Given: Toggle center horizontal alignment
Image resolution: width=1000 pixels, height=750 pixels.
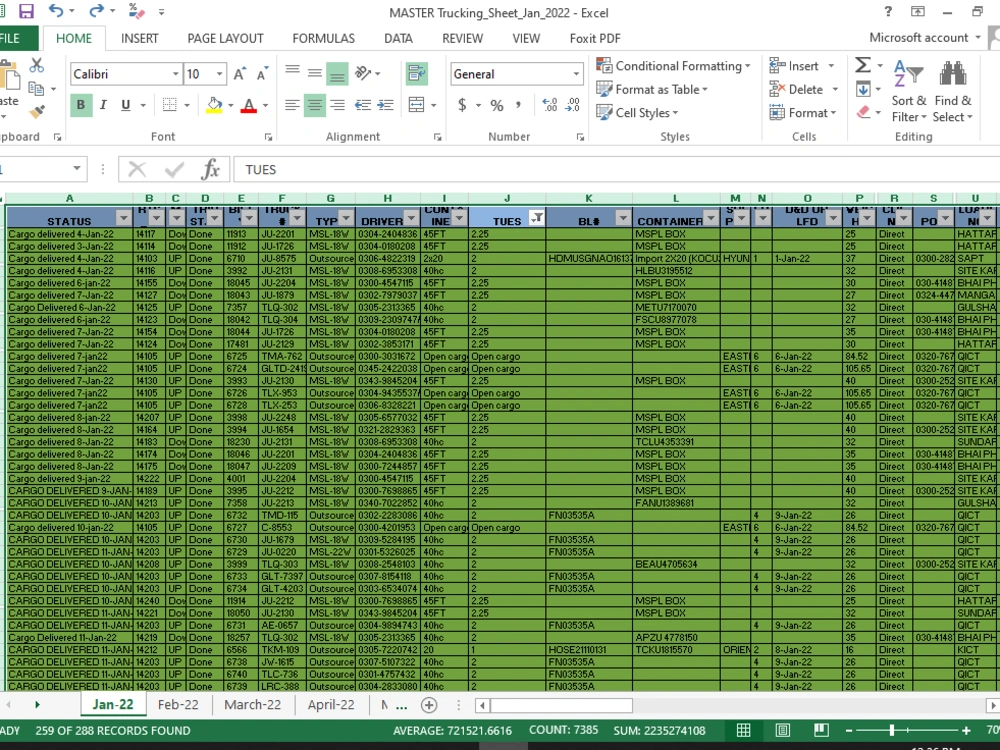Looking at the screenshot, I should click(x=314, y=105).
